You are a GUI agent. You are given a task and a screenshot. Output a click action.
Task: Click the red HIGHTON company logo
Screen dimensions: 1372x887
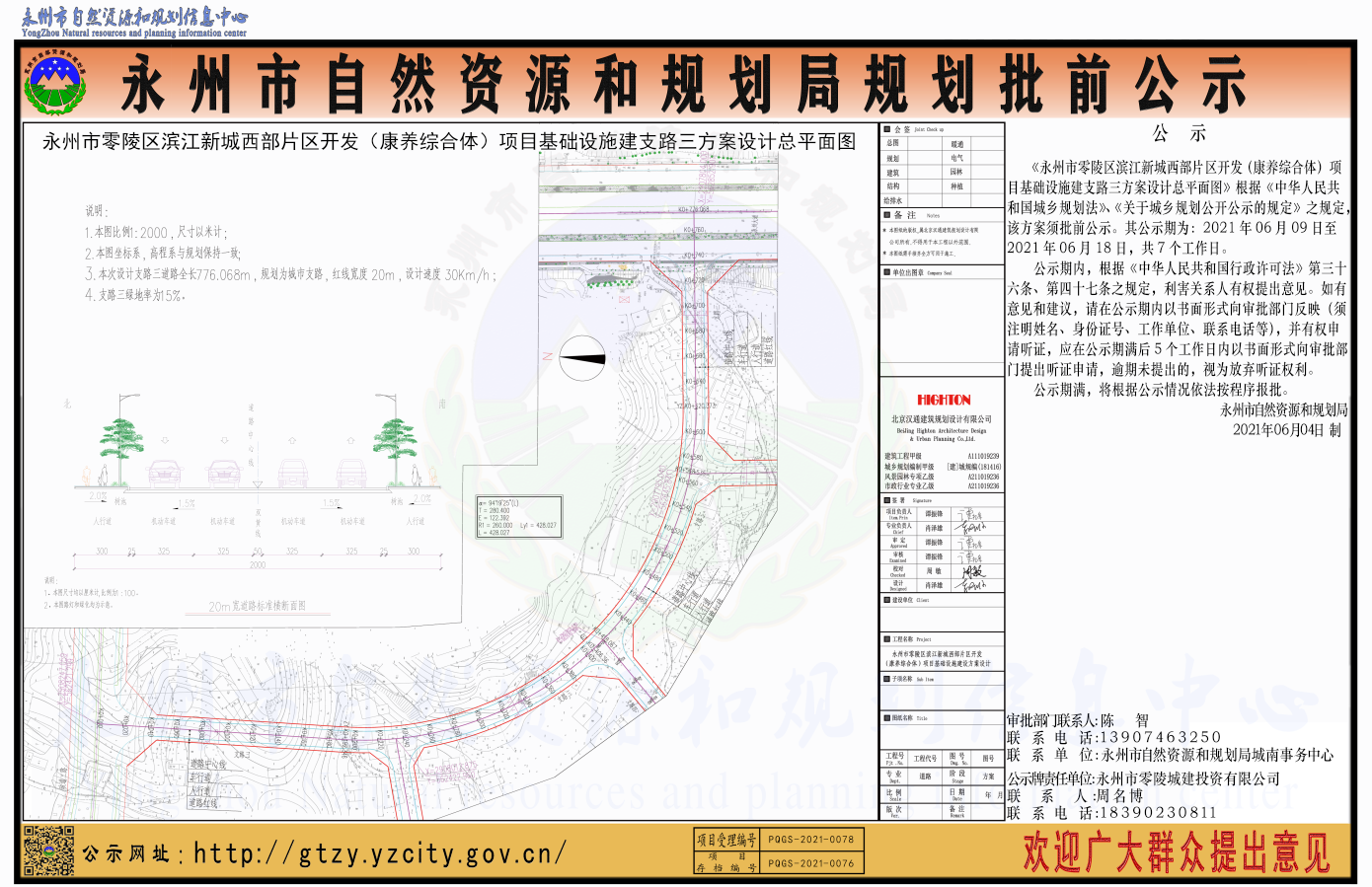pyautogui.click(x=944, y=400)
